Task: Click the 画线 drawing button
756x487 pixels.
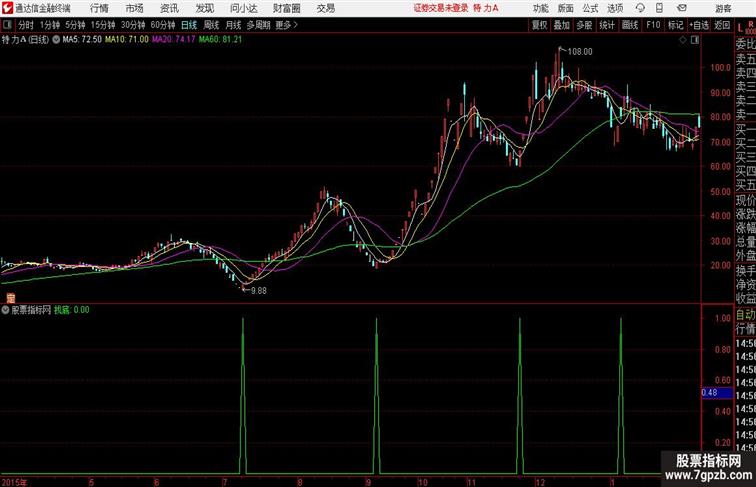Action: click(x=630, y=25)
